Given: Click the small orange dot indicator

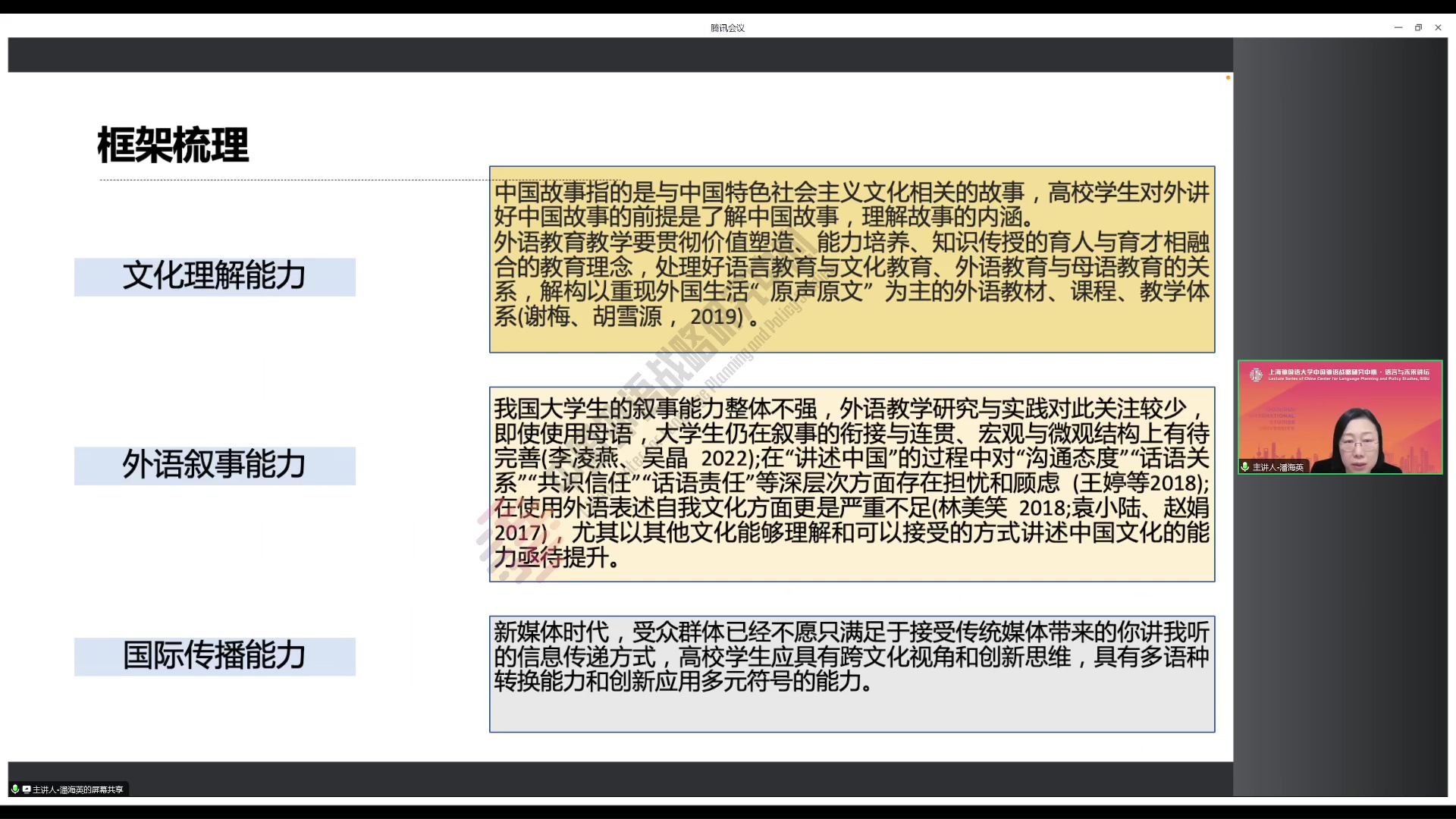Looking at the screenshot, I should click(x=1228, y=77).
